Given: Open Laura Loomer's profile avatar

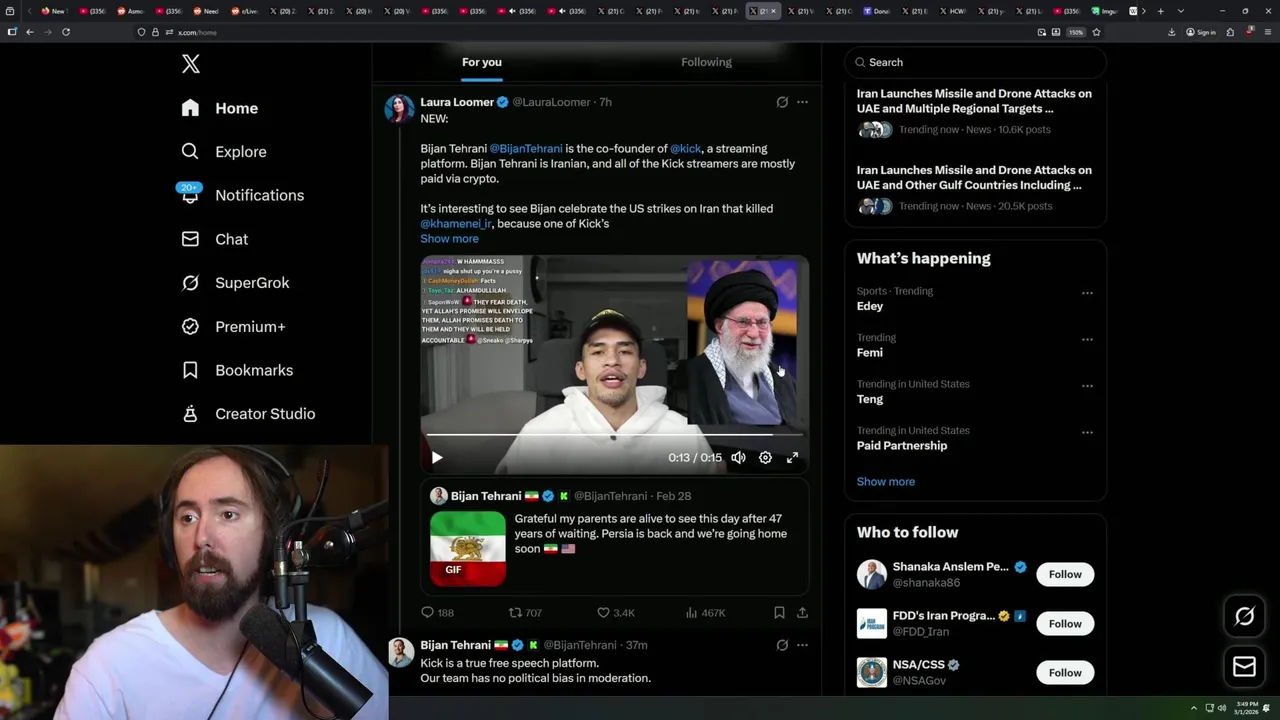Looking at the screenshot, I should pos(399,109).
